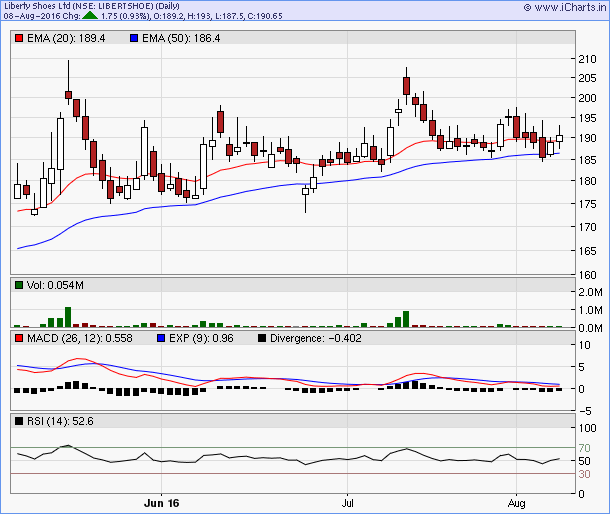
Task: Click the 0.0M volume axis label
Action: click(590, 328)
